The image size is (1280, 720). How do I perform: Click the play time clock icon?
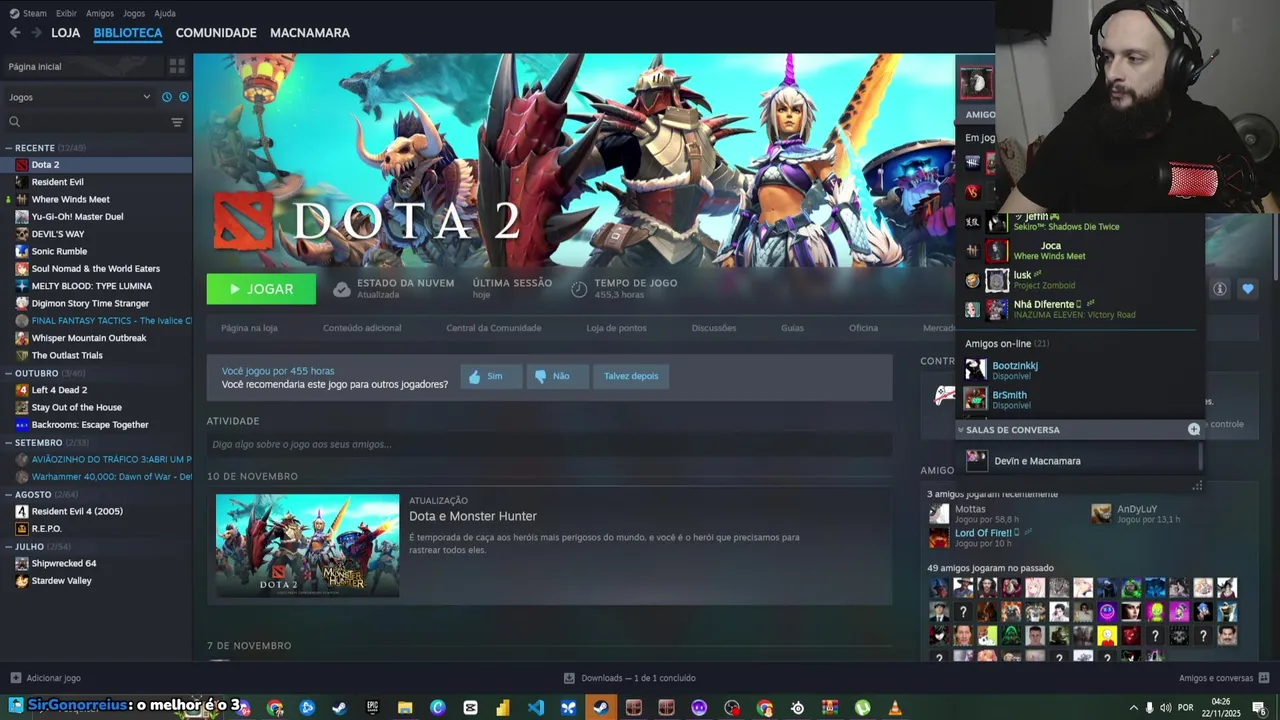point(579,289)
